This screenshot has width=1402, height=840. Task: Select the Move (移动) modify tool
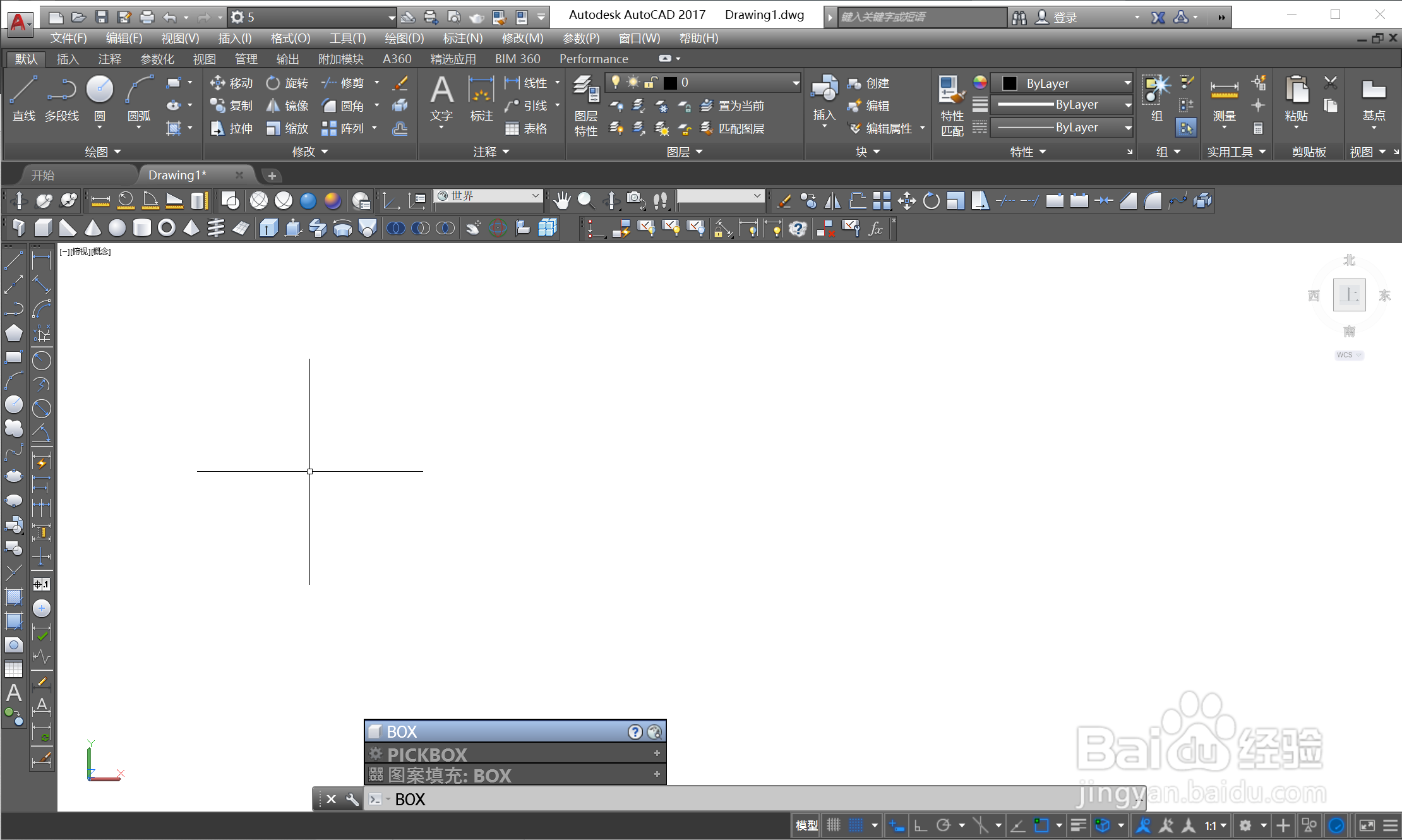tap(231, 83)
